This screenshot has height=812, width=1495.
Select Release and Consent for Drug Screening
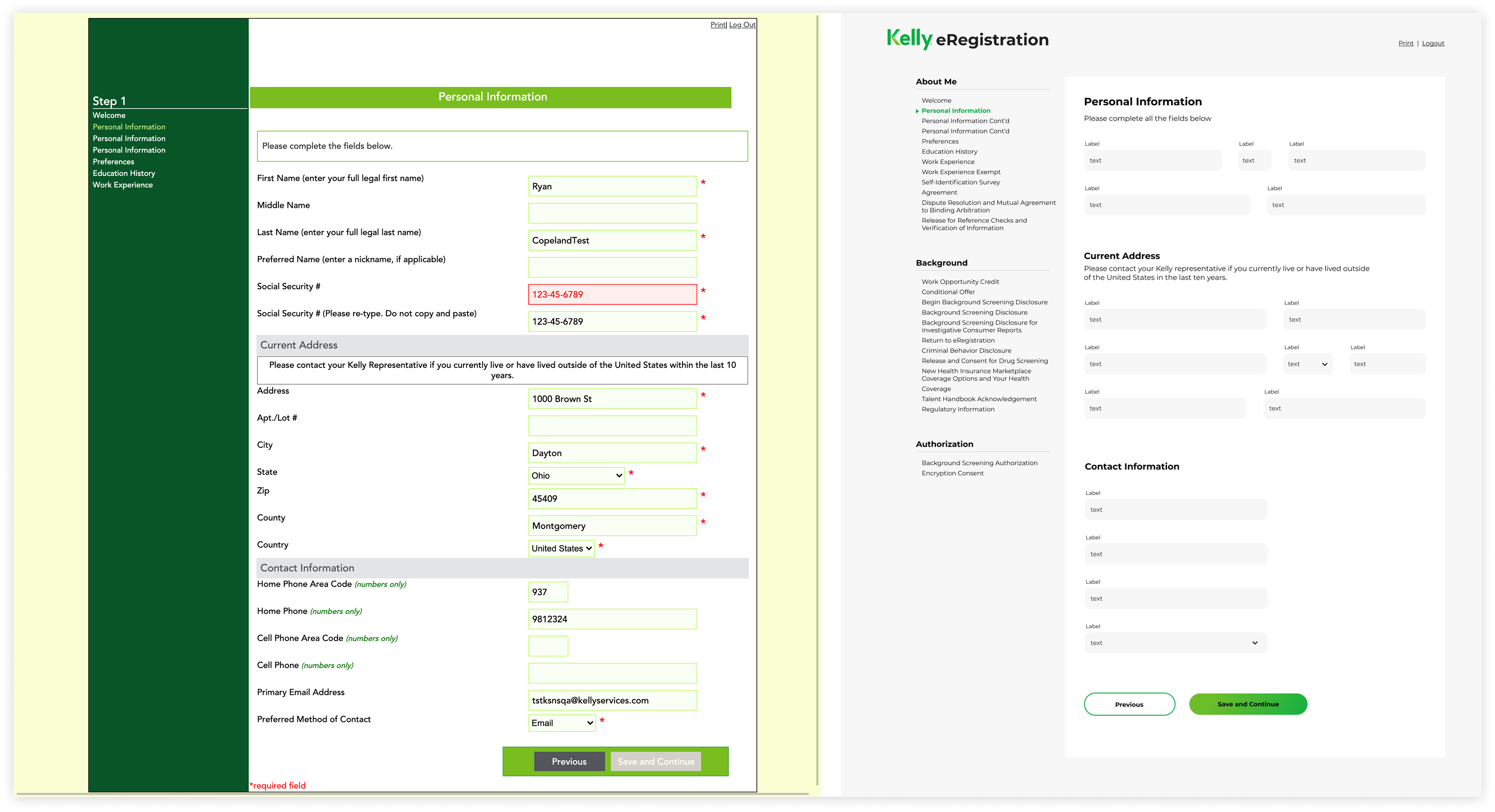tap(984, 361)
